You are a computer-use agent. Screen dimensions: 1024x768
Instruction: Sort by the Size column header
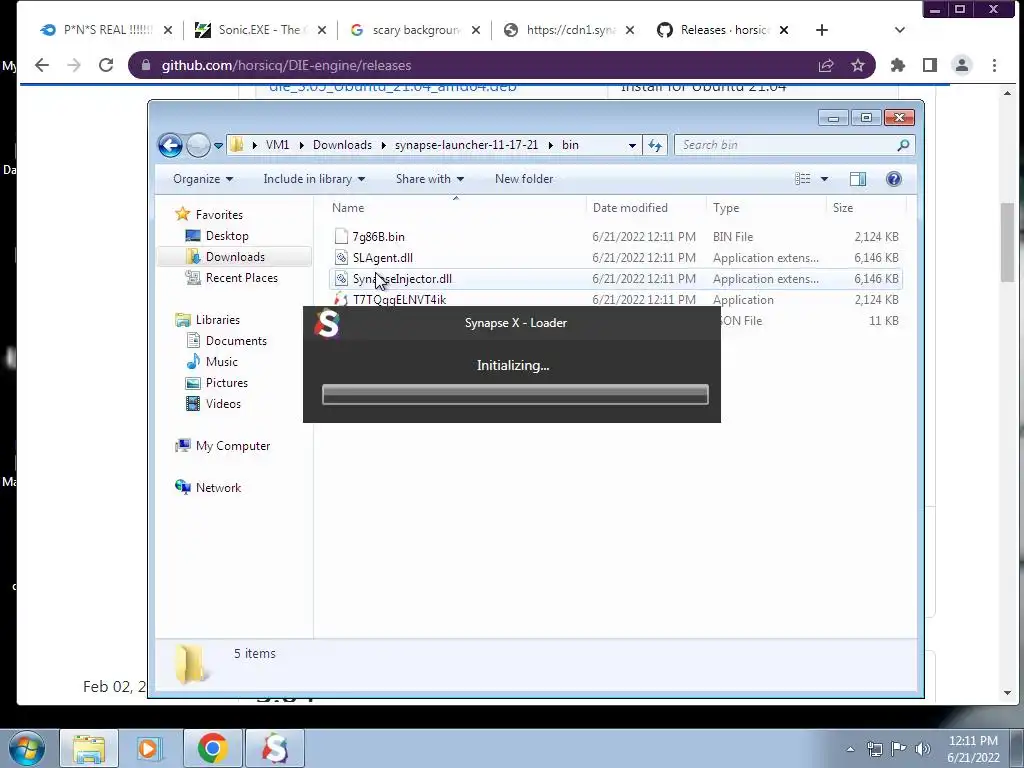(843, 208)
